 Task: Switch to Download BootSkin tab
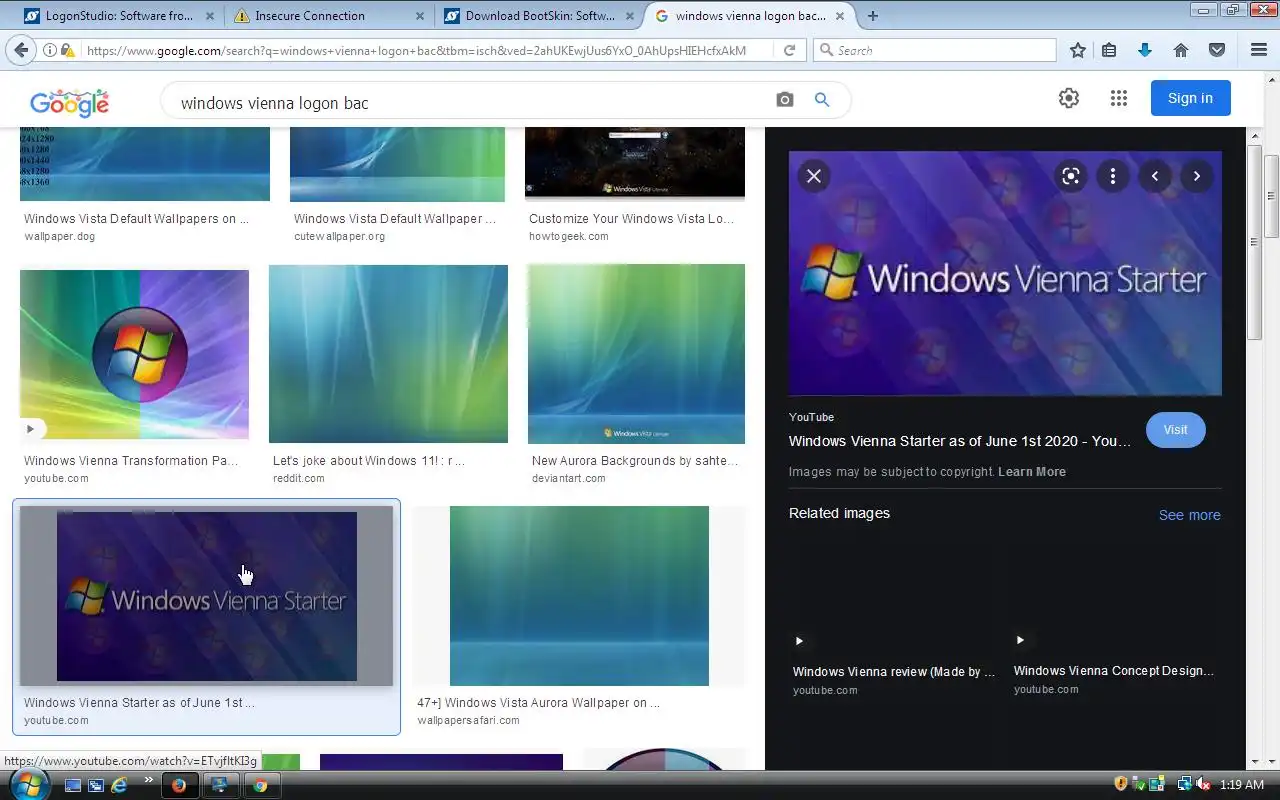coord(539,16)
